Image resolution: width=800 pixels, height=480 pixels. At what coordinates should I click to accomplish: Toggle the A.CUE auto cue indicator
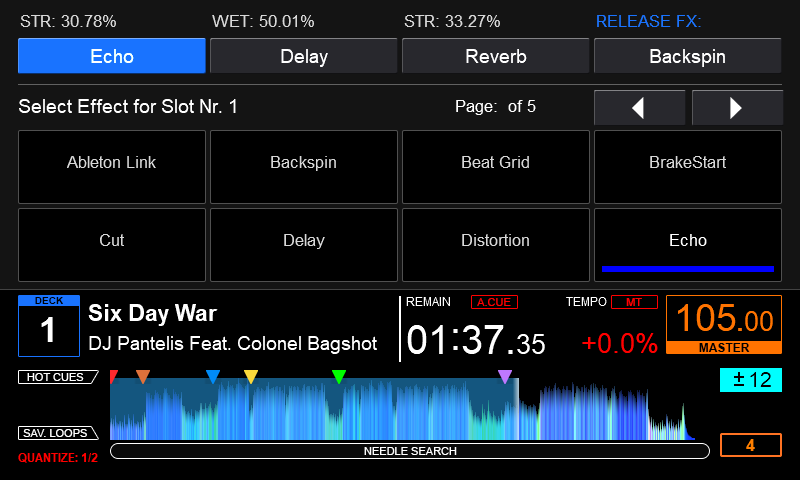click(494, 302)
